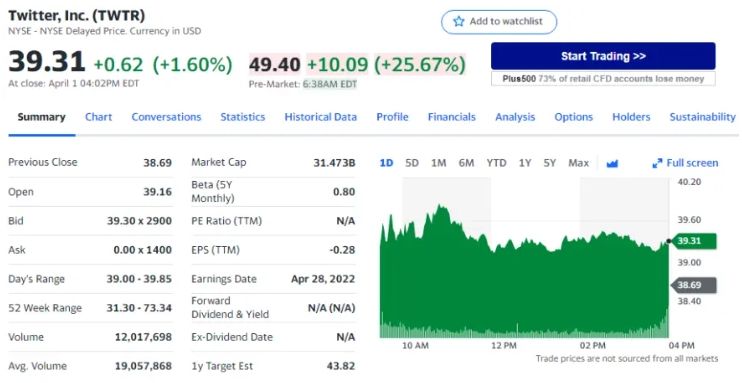Open the Chart tab
The image size is (742, 383).
(x=98, y=117)
